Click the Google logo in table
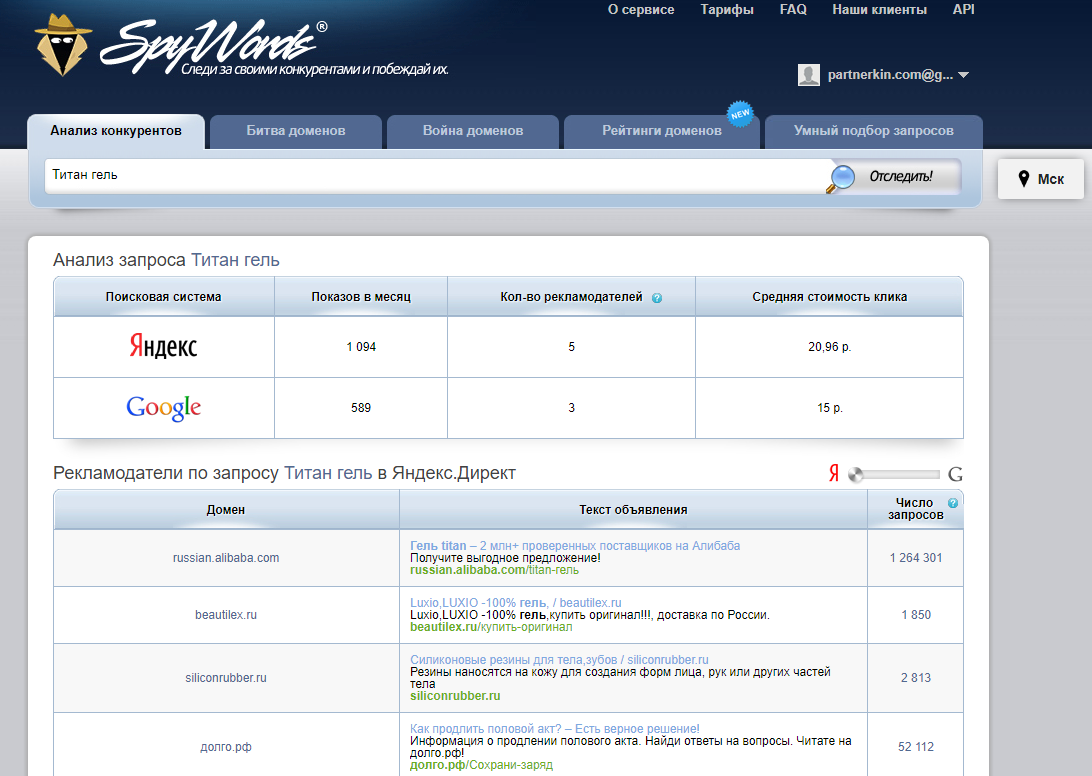The height and width of the screenshot is (776, 1092). coord(163,408)
